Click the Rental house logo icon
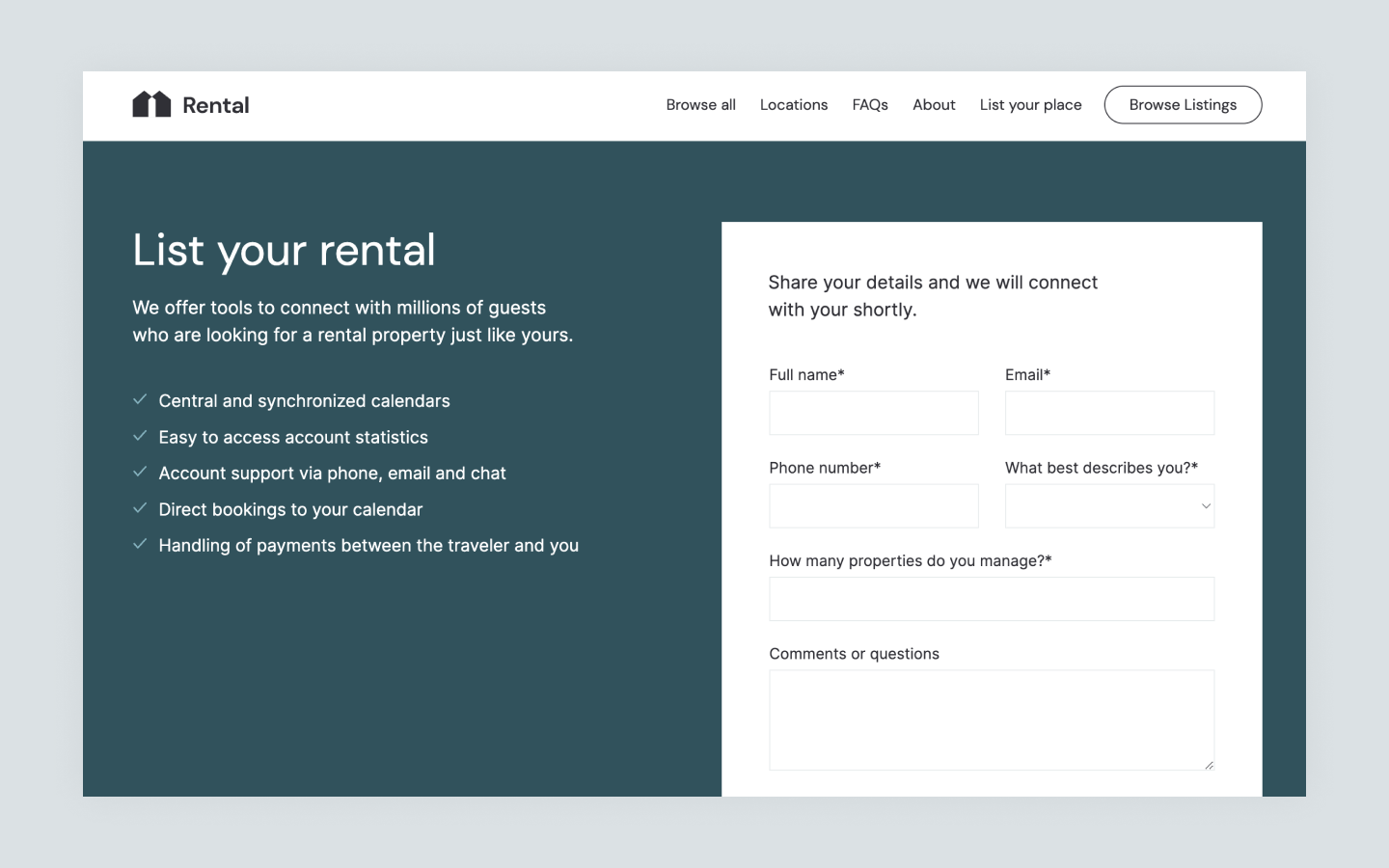Image resolution: width=1389 pixels, height=868 pixels. (x=151, y=103)
